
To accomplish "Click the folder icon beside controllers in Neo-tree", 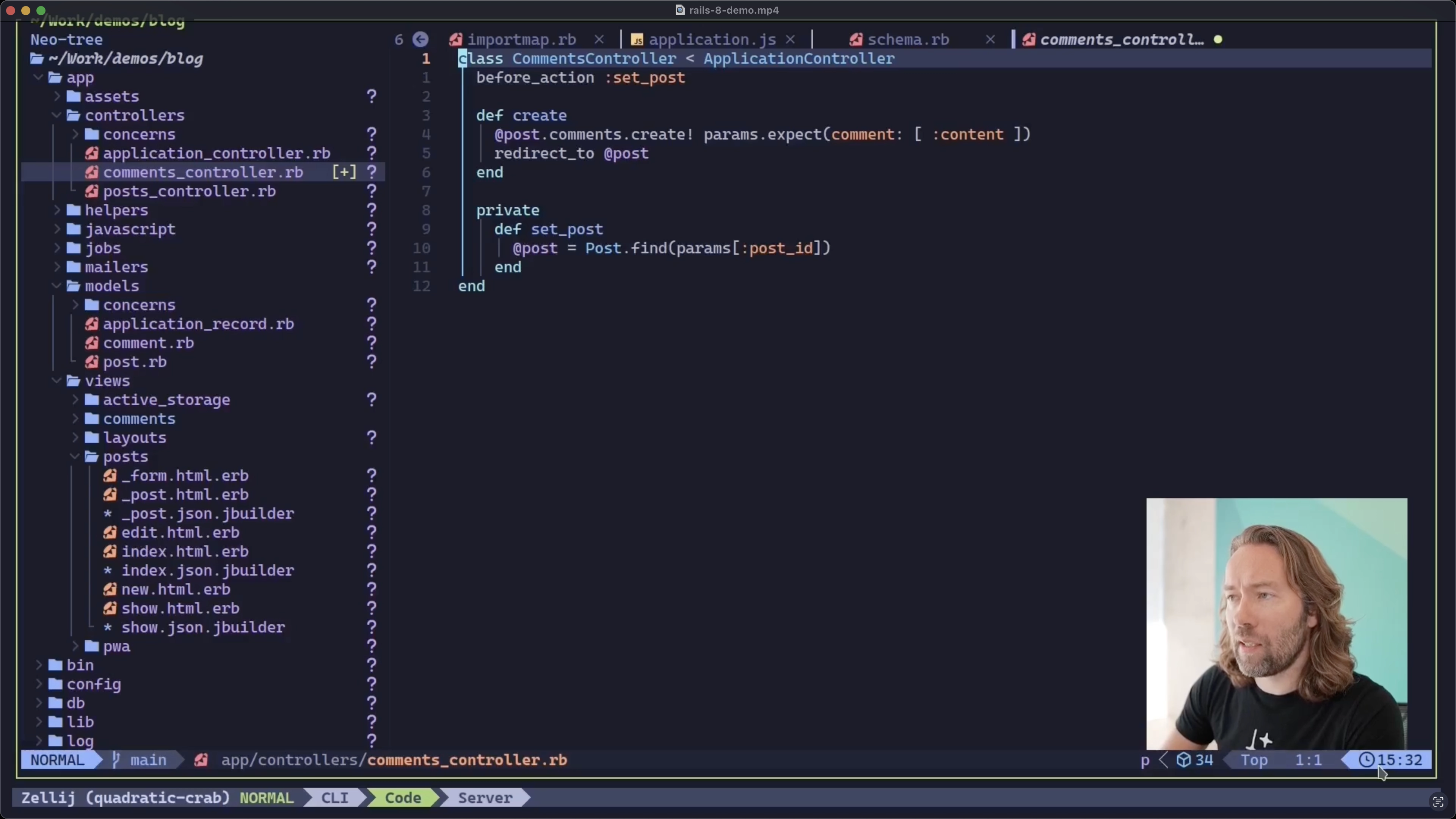I will click(74, 115).
